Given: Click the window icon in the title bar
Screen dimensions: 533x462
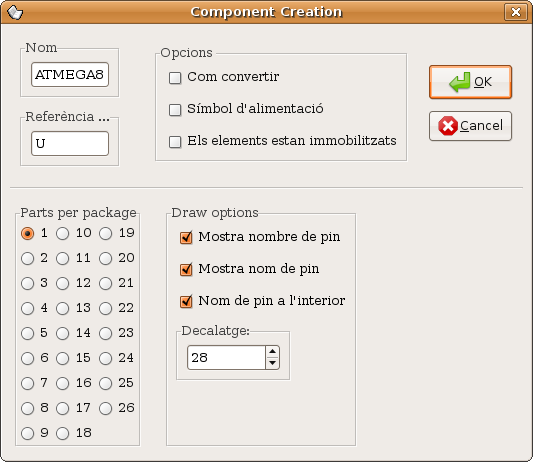Looking at the screenshot, I should tap(15, 13).
